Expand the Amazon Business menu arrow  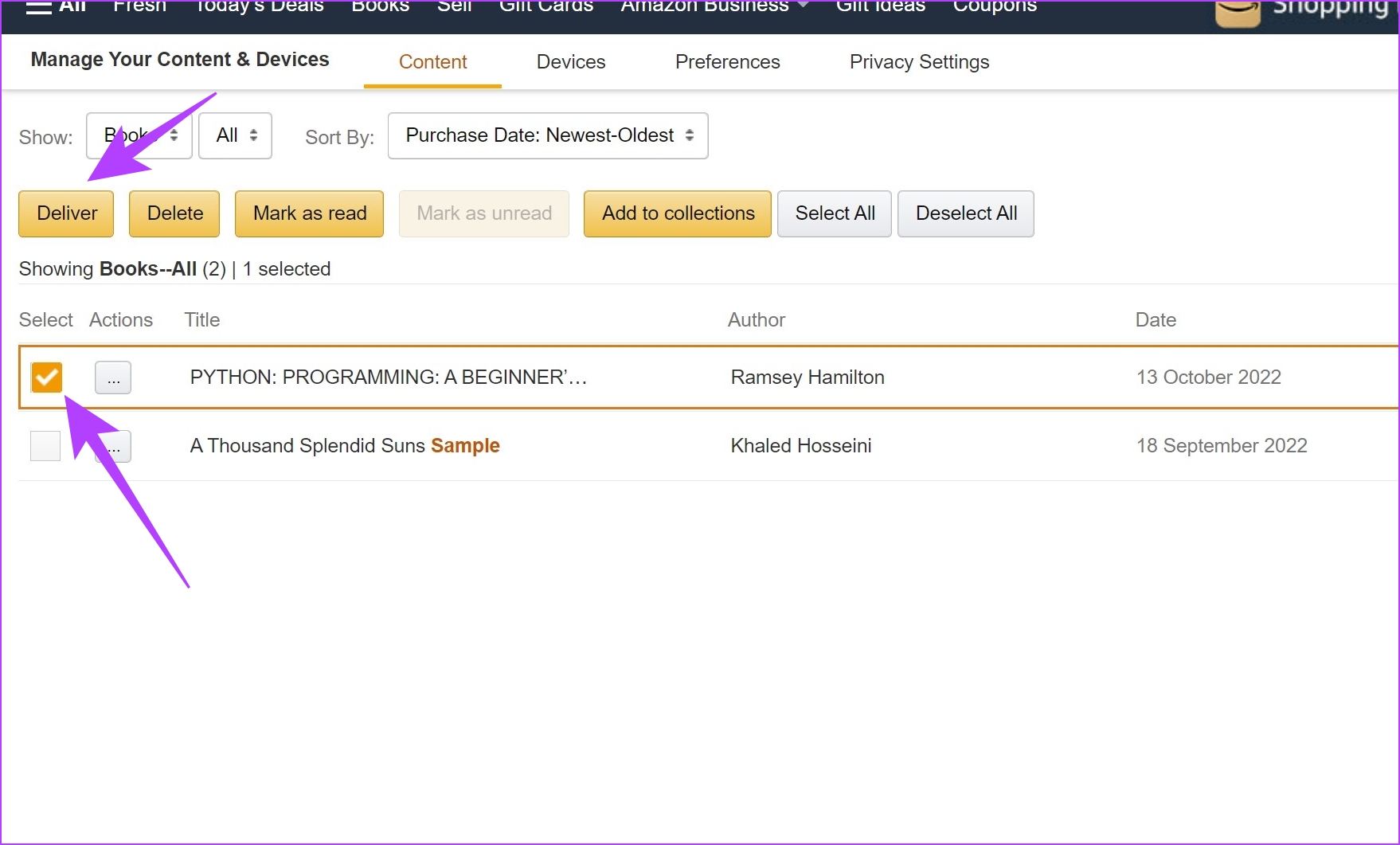(803, 6)
